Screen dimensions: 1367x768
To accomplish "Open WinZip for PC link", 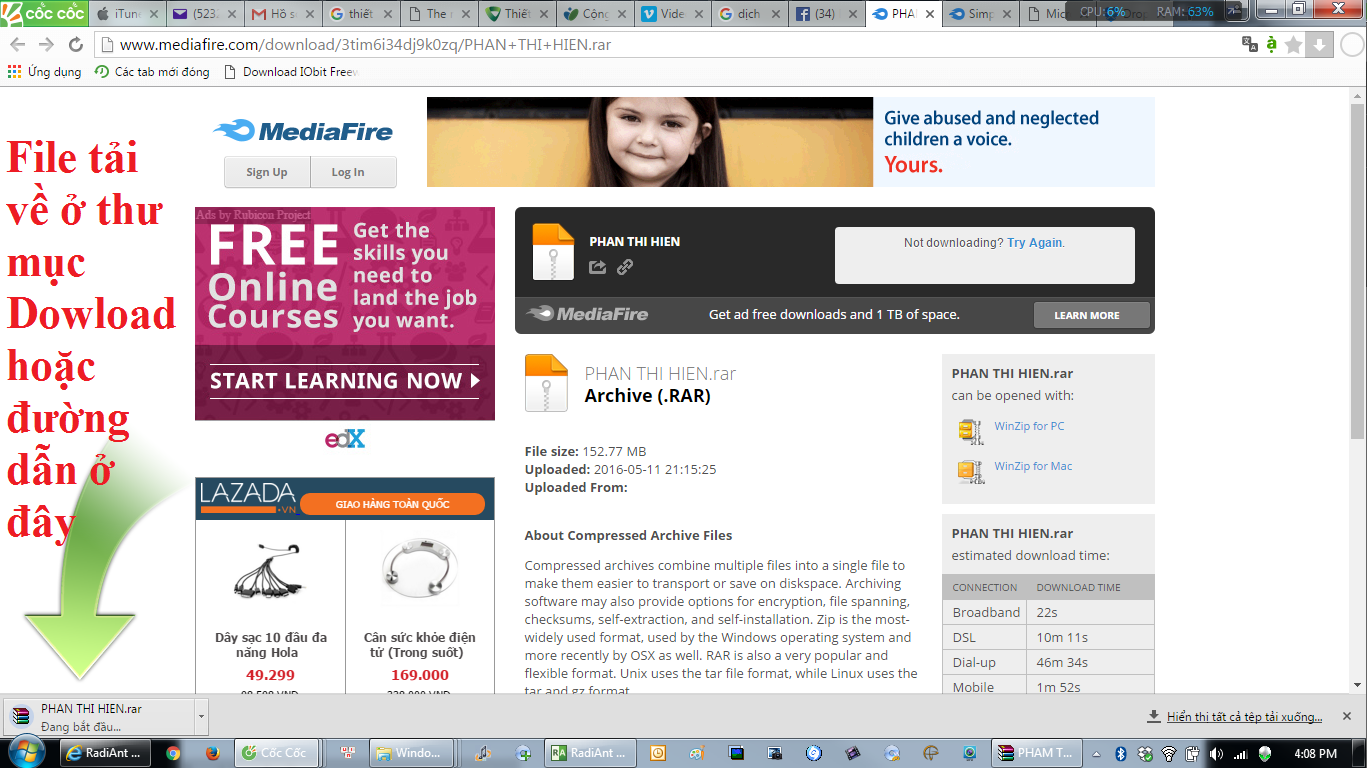I will point(1029,426).
